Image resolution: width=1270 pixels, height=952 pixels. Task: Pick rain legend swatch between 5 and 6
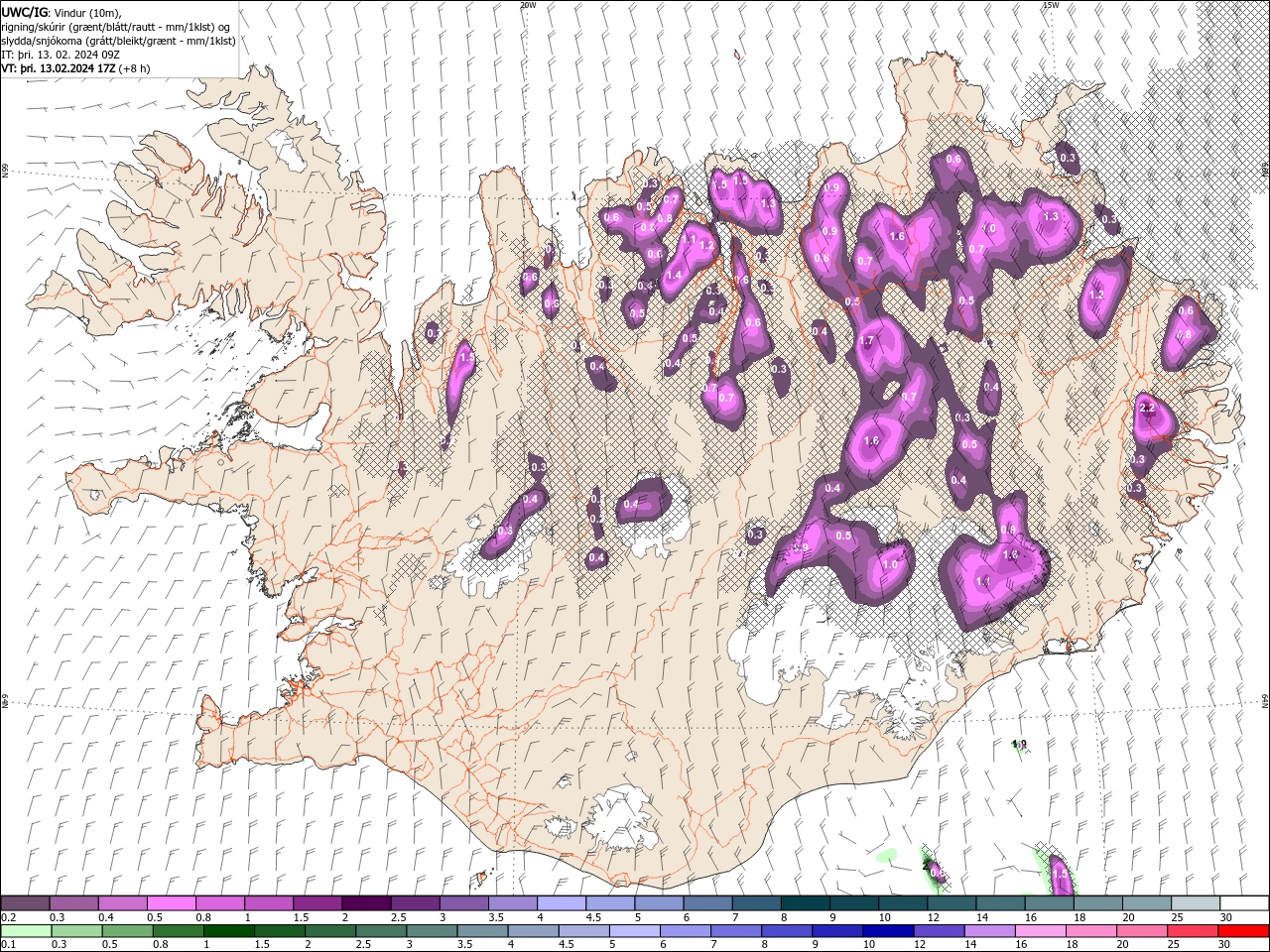634,930
